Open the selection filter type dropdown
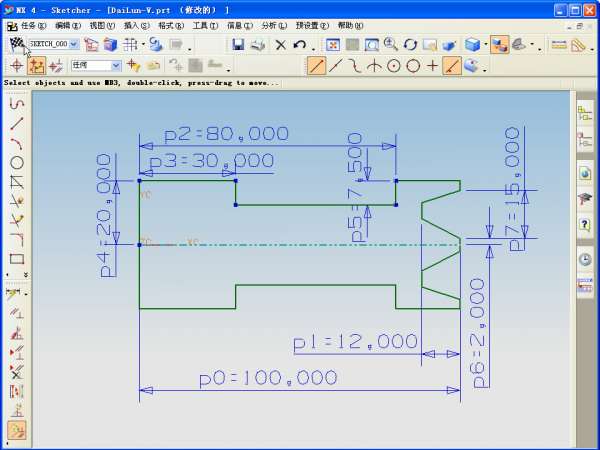 point(117,66)
